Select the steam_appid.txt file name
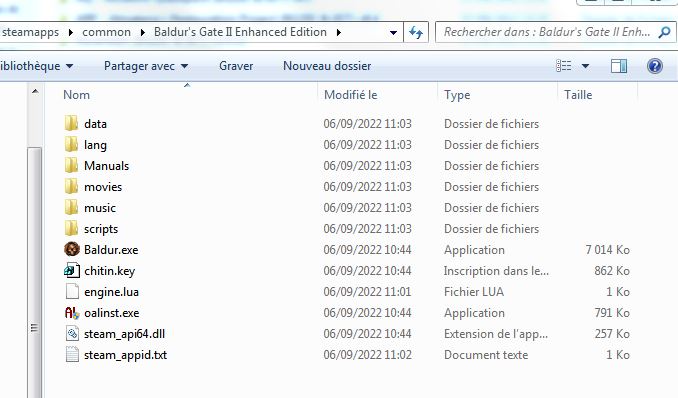The image size is (678, 398). pos(125,355)
